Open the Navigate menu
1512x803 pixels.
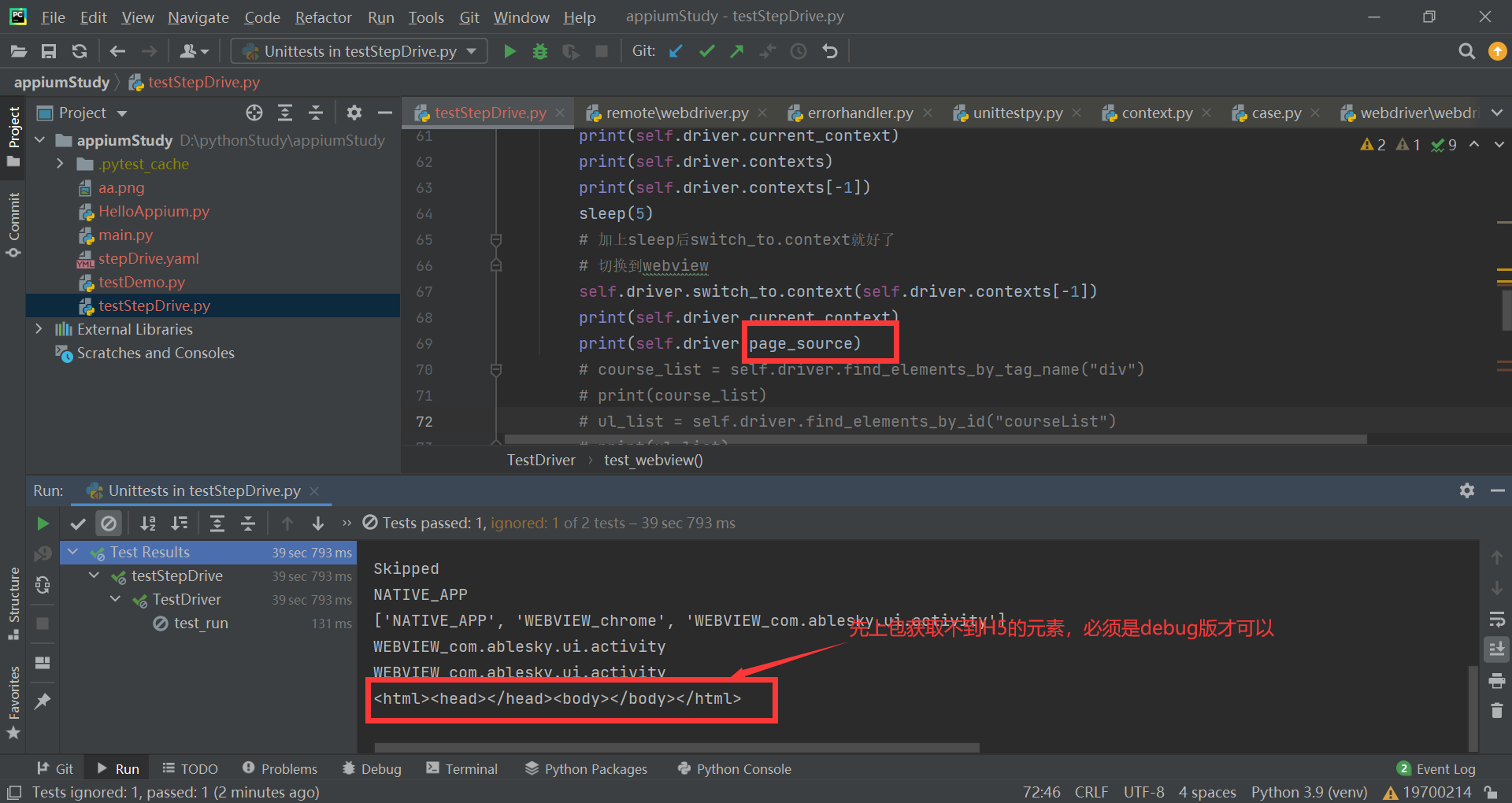point(198,17)
